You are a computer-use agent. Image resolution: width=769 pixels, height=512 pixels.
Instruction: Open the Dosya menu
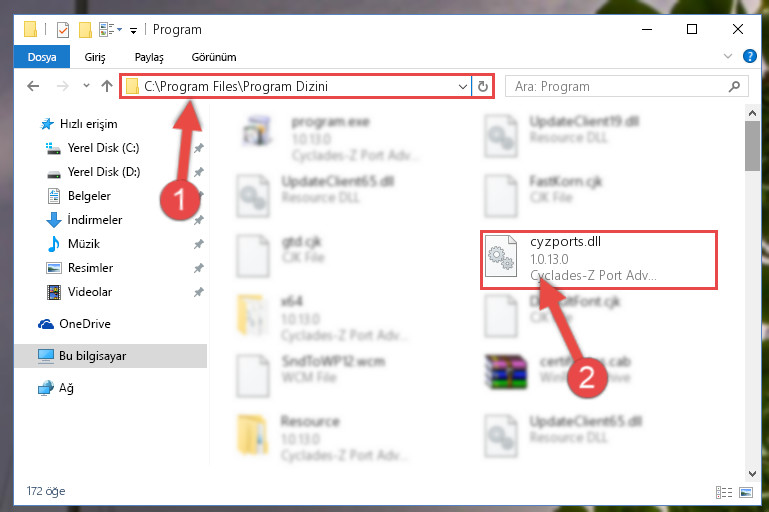(x=42, y=57)
